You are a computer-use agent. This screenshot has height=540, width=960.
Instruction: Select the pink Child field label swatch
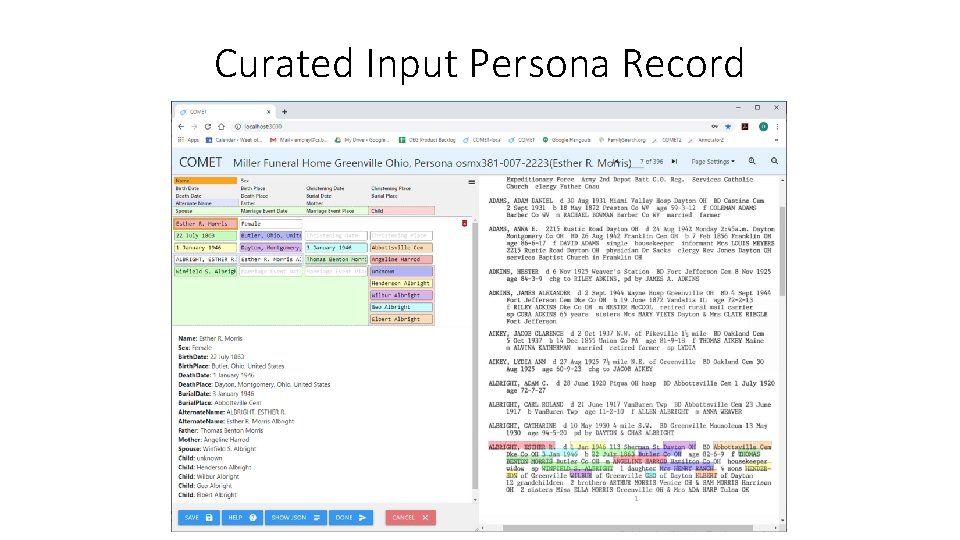coord(402,211)
